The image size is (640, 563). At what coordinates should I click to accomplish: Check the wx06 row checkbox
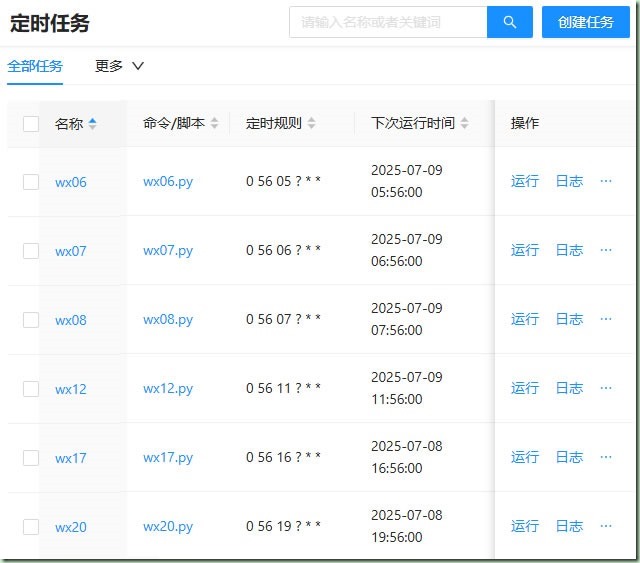pyautogui.click(x=31, y=182)
